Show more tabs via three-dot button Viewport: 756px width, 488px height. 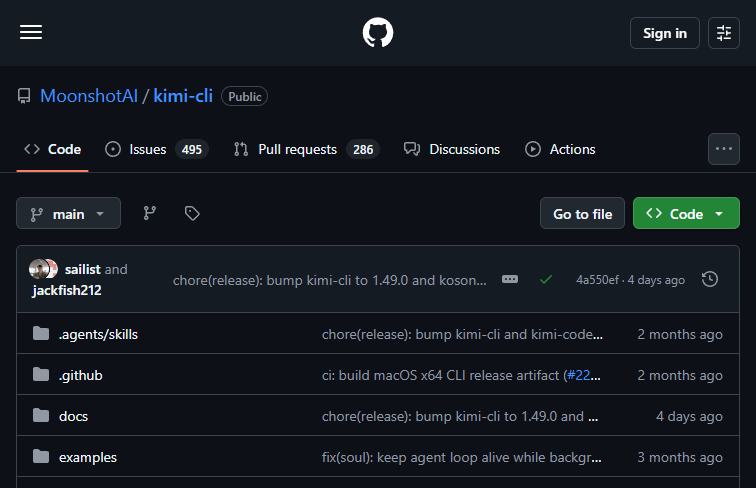[x=723, y=149]
